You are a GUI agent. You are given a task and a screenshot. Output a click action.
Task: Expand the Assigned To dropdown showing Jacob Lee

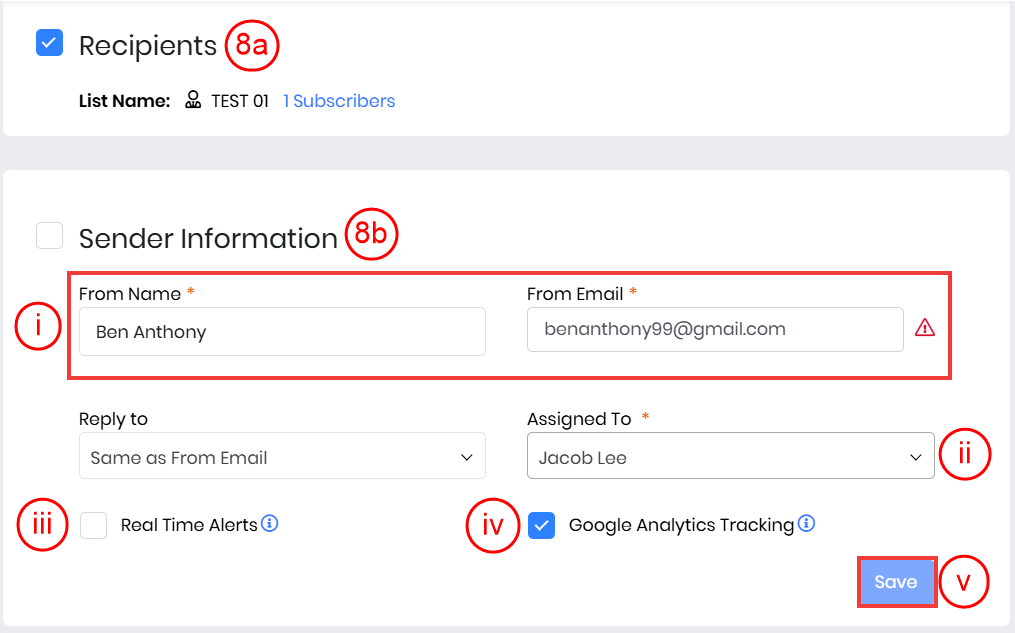tap(730, 457)
